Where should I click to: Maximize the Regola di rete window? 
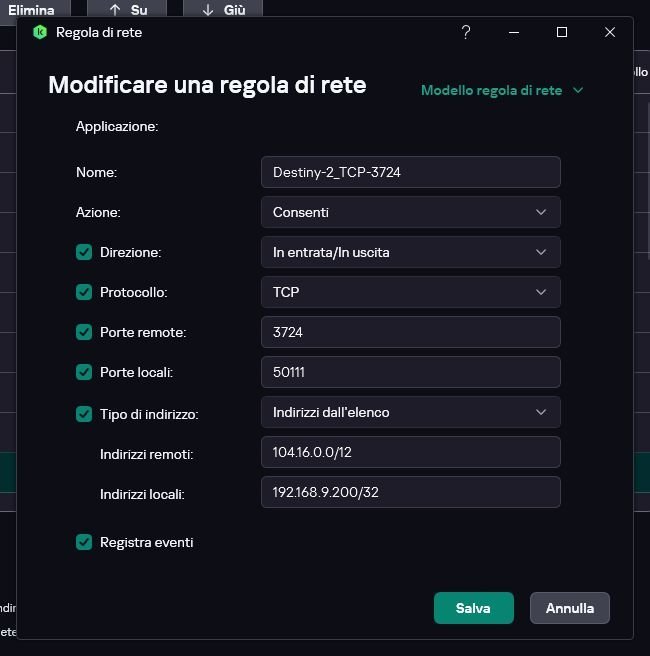pos(562,32)
